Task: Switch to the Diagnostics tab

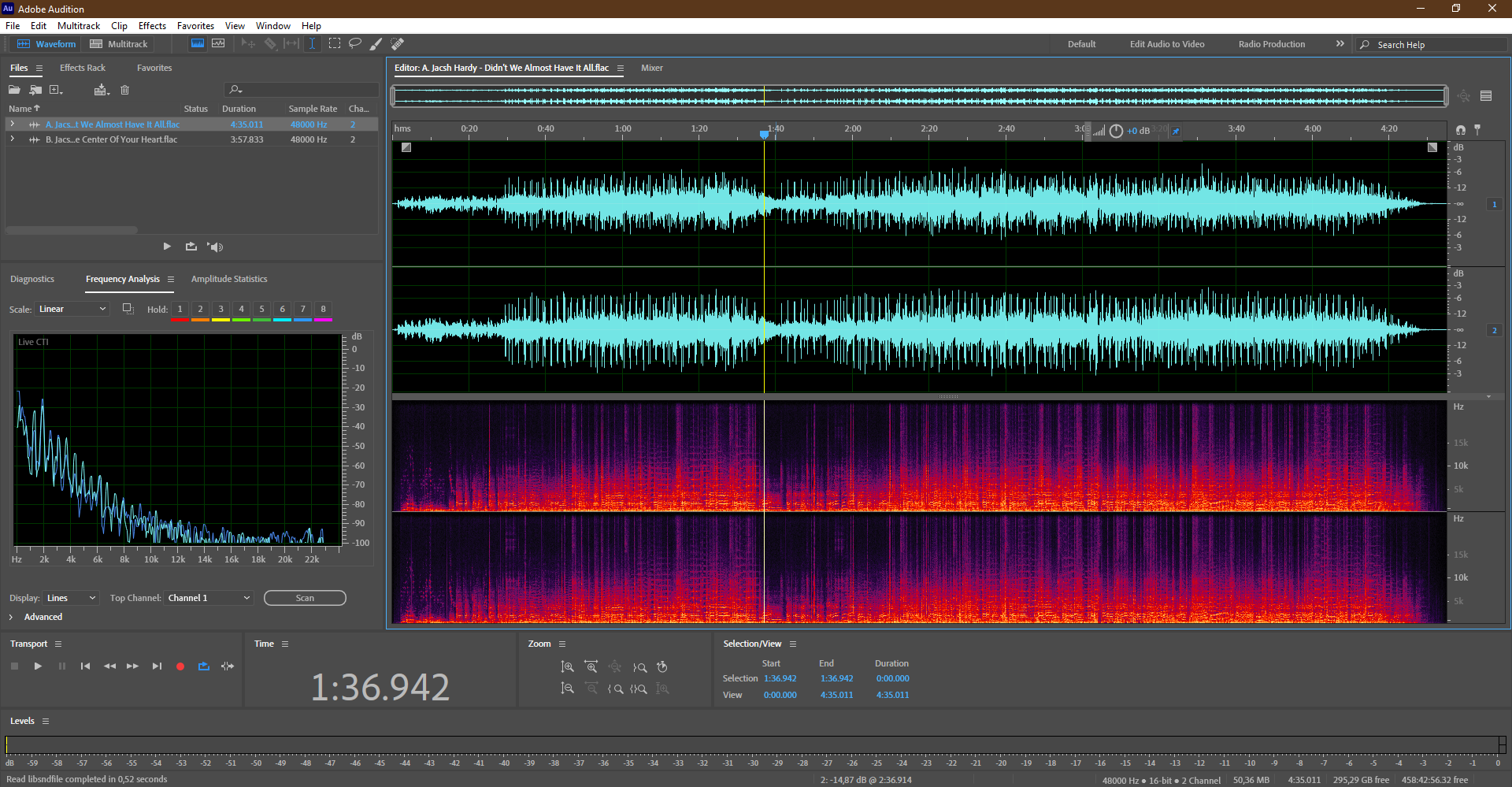Action: click(32, 279)
